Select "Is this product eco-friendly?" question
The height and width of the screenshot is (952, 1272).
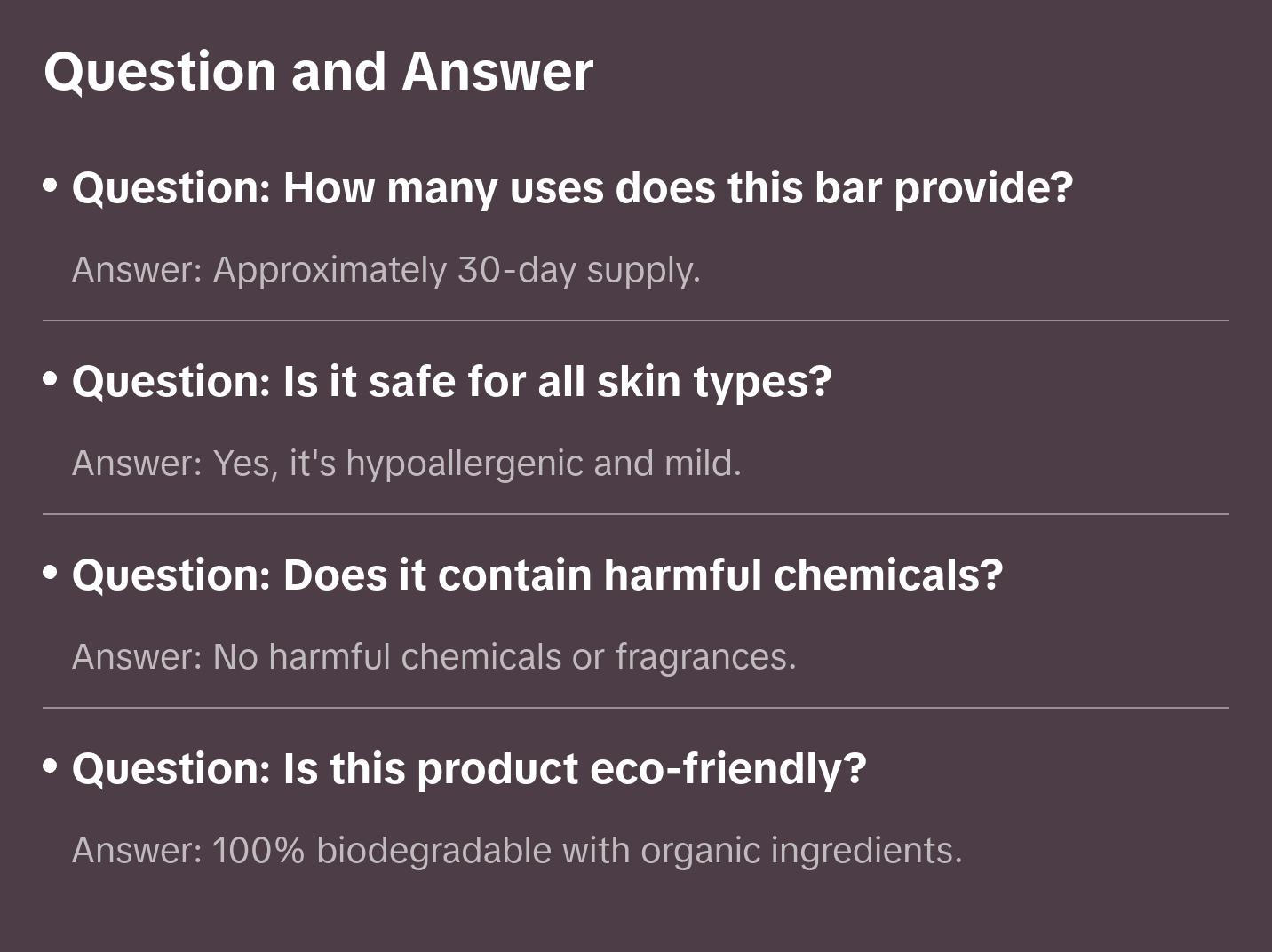pos(574,769)
